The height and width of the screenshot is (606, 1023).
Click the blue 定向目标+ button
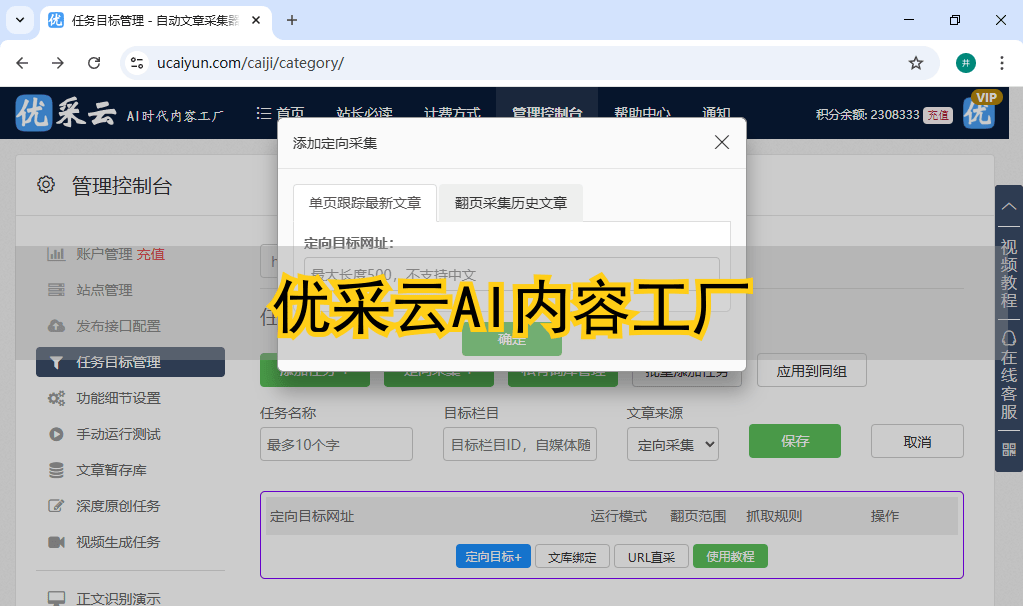(493, 557)
